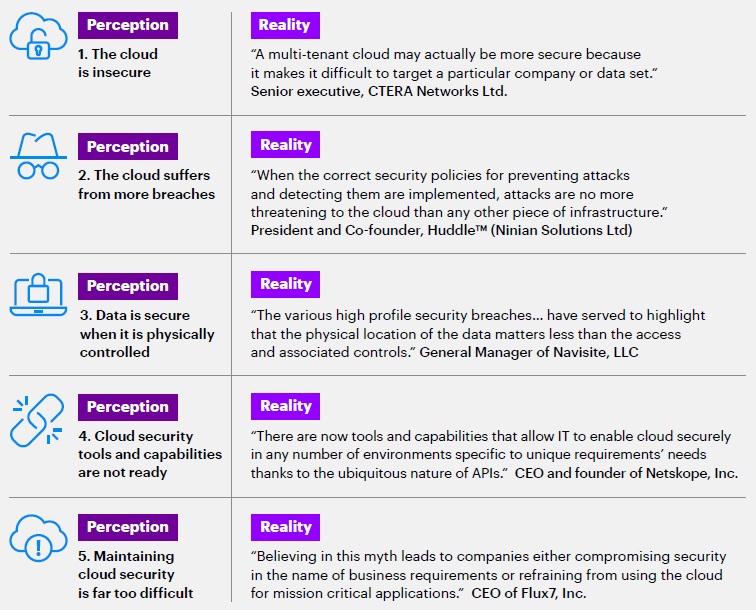This screenshot has height=610, width=756.
Task: Click the Reality label above the CTERA Networks quote
Action: pos(285,25)
